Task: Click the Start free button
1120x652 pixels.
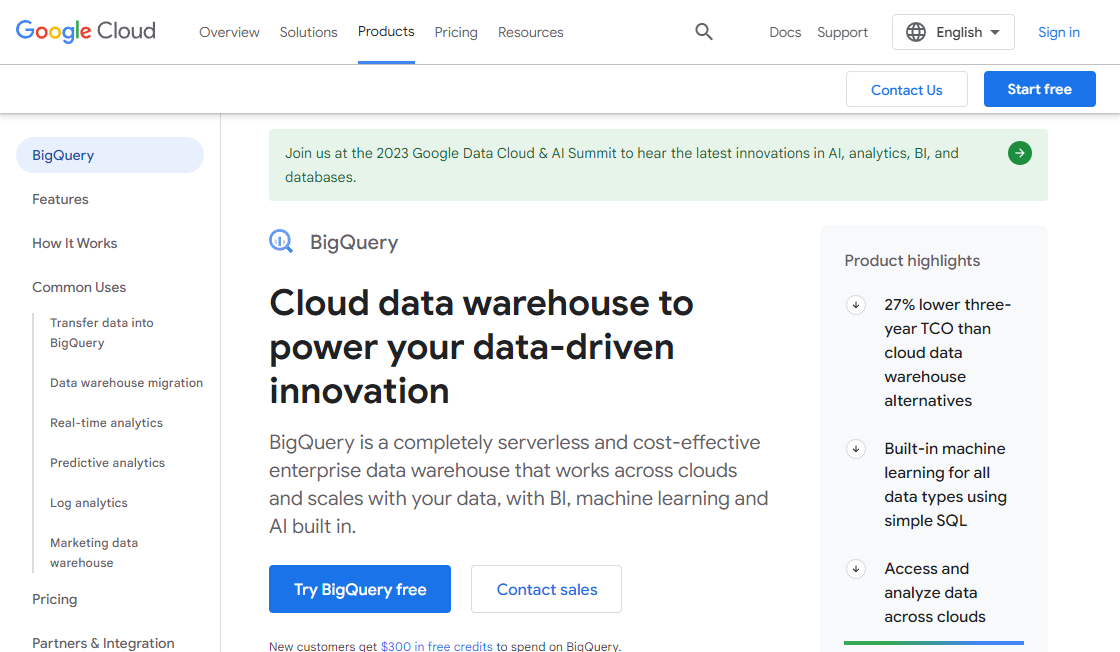Action: tap(1039, 89)
